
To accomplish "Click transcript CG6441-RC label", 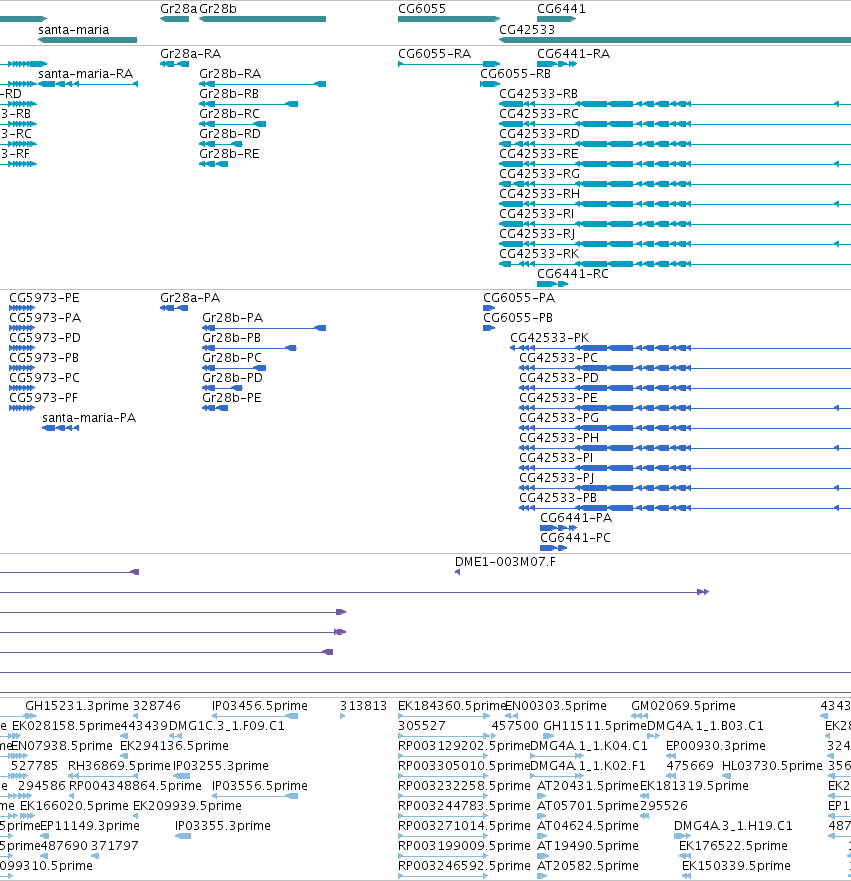I will [573, 274].
